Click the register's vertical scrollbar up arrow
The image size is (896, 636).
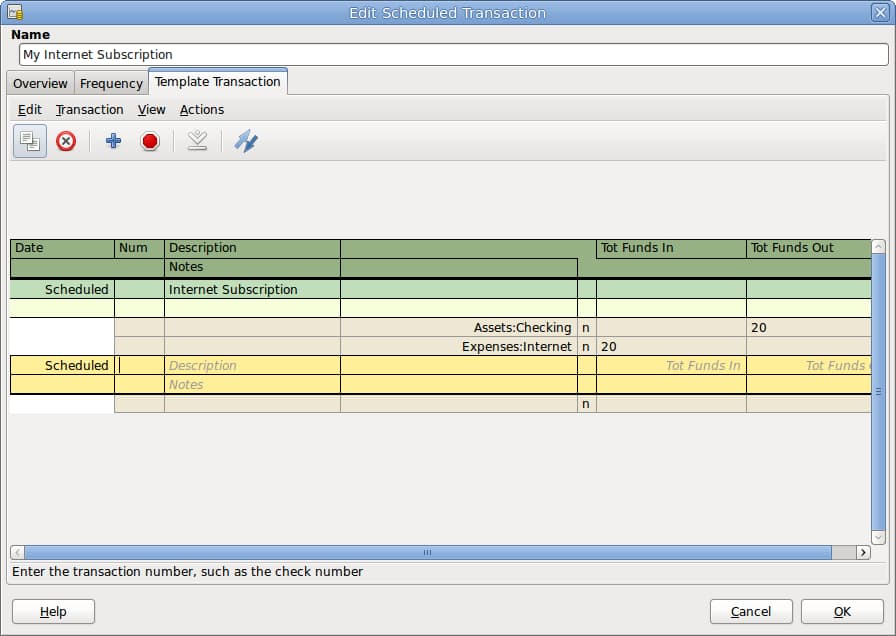point(878,246)
